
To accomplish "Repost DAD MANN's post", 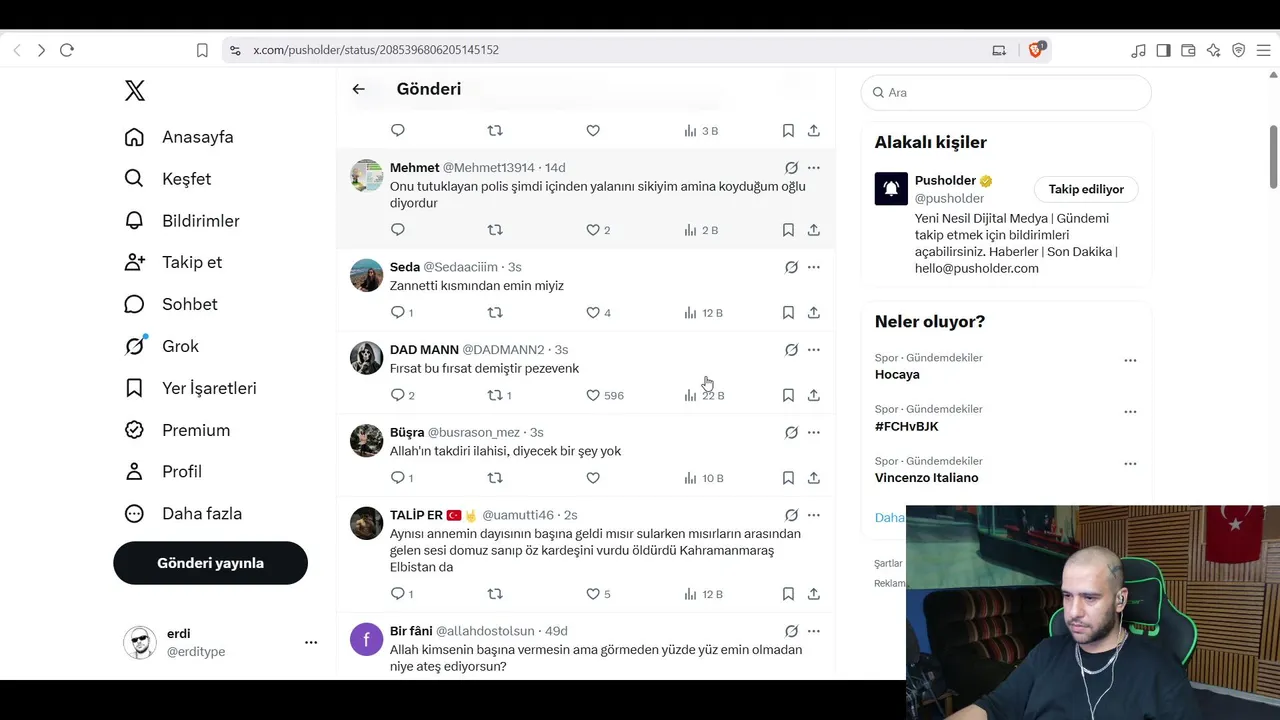I will tap(494, 396).
